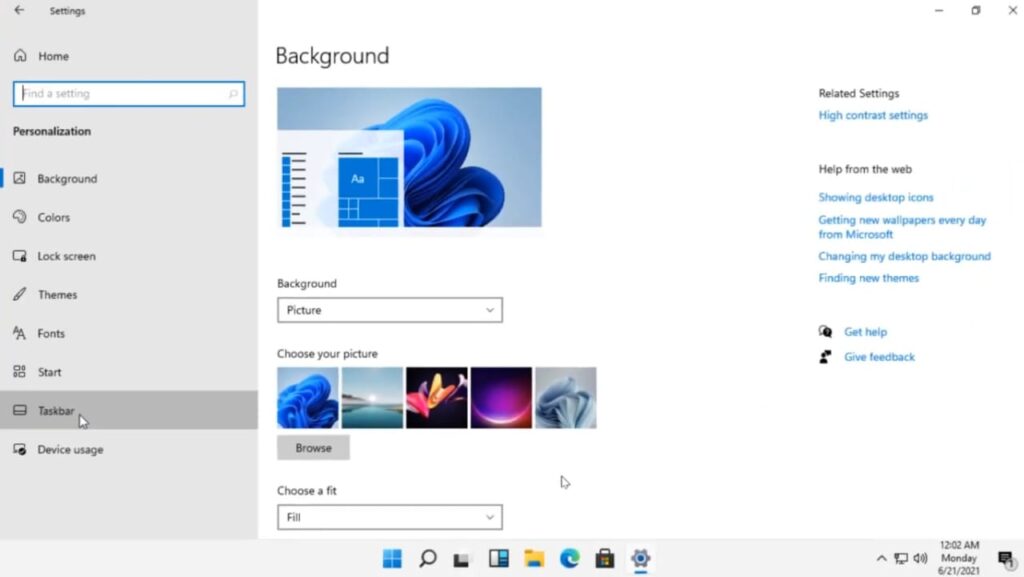Open the Home settings page

[129, 56]
